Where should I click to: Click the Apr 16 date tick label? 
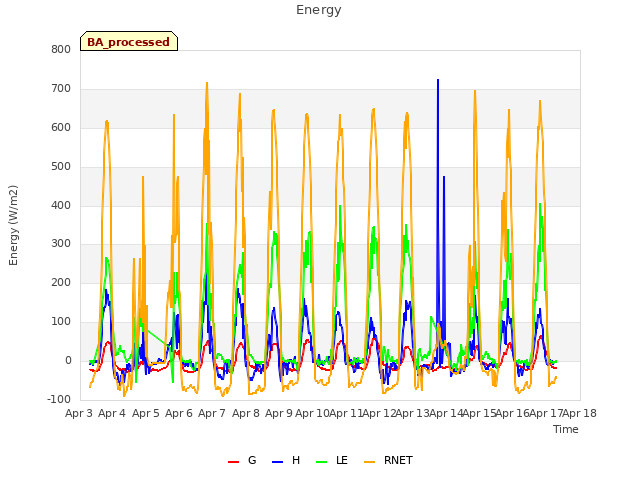tap(513, 413)
